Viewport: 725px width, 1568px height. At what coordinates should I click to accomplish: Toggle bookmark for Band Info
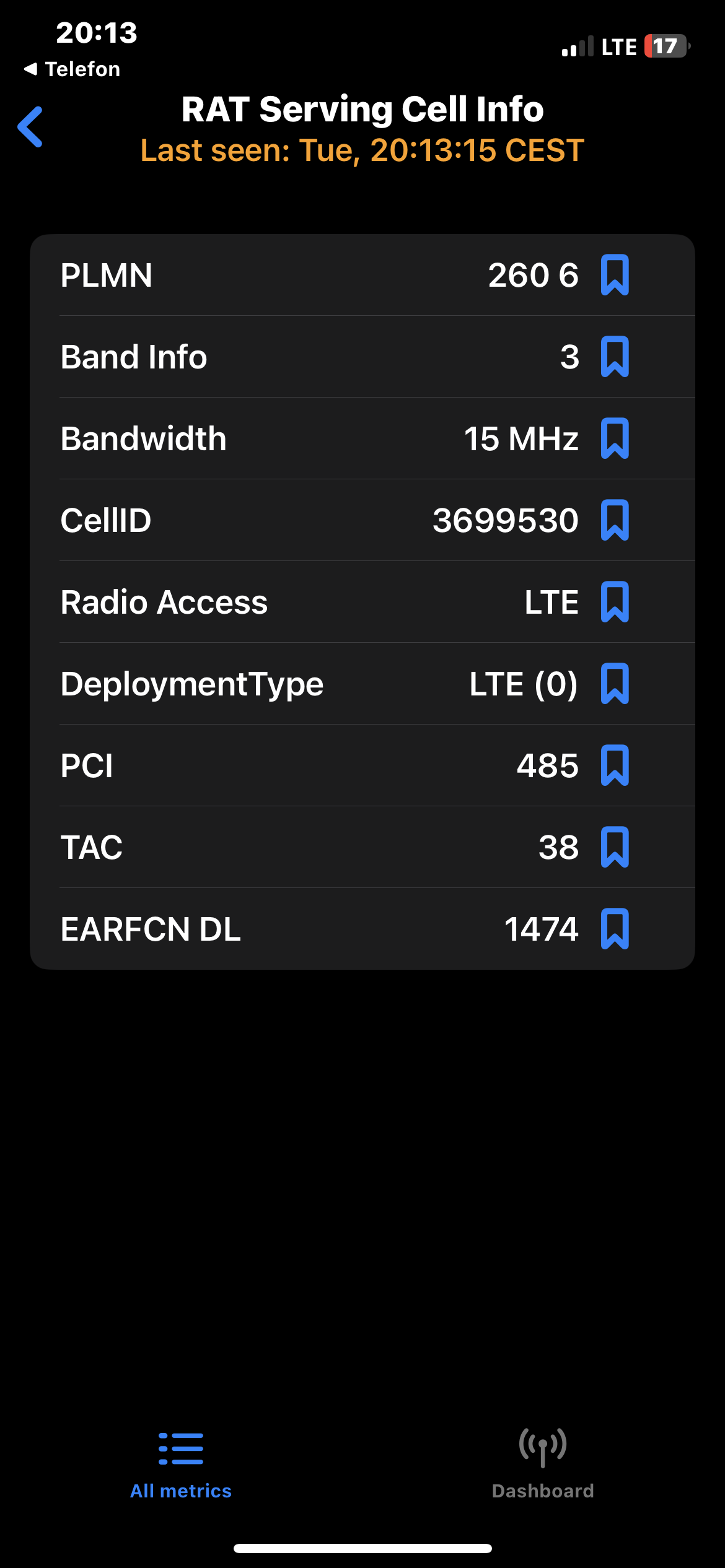coord(615,357)
